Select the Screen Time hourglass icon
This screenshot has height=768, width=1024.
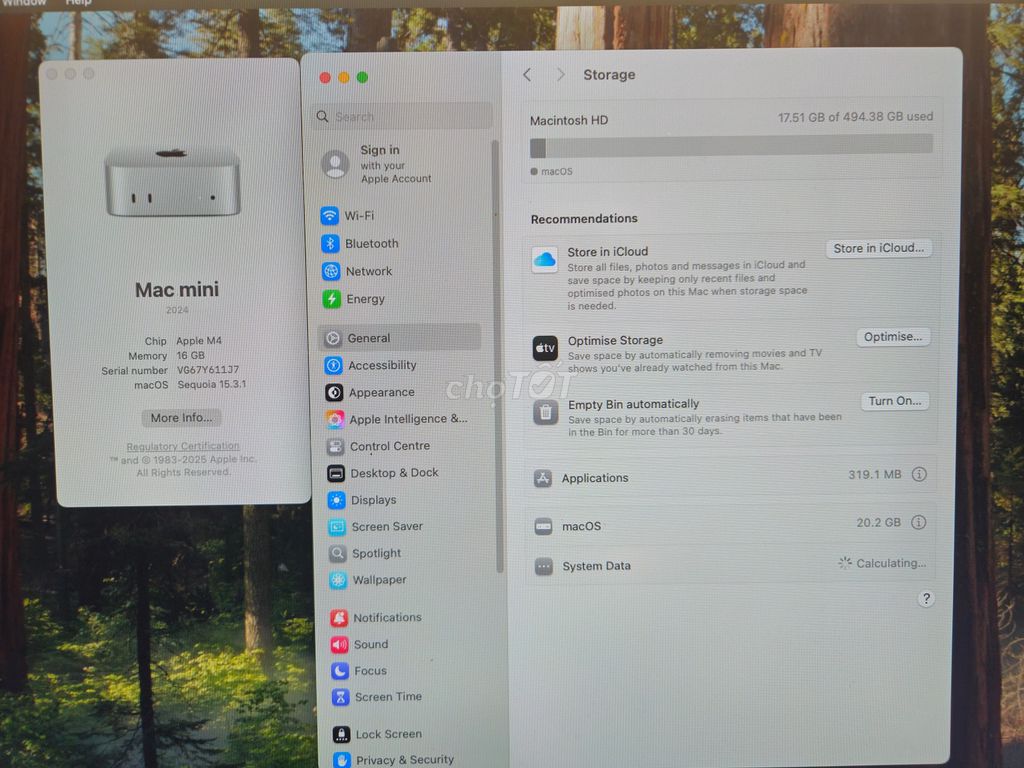coord(340,697)
